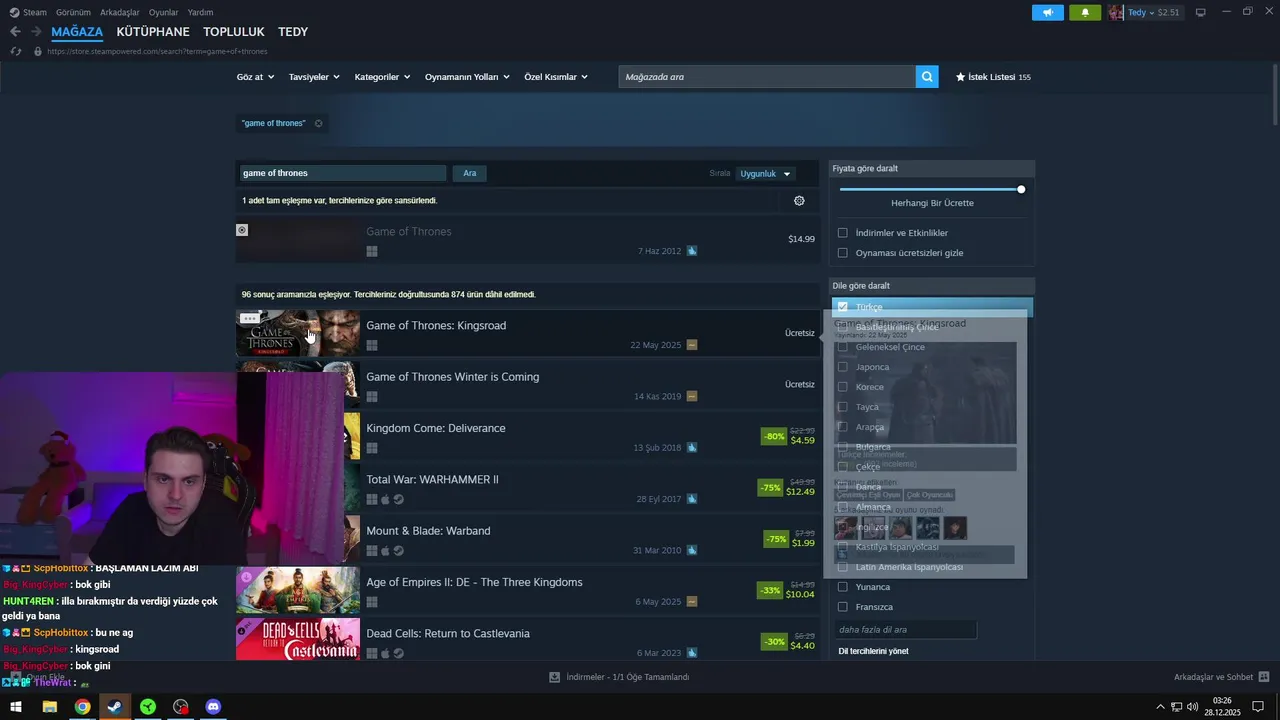Open File Explorer from the taskbar

click(x=49, y=707)
